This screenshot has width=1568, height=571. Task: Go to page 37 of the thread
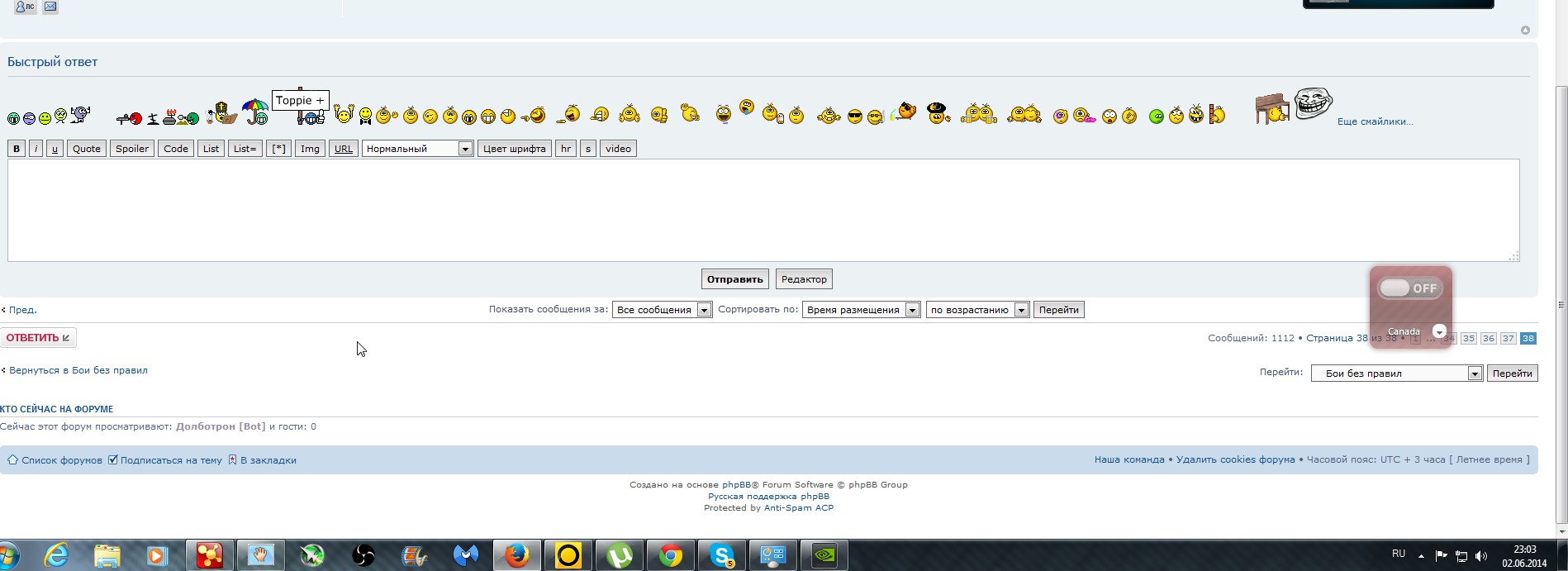[x=1508, y=339]
